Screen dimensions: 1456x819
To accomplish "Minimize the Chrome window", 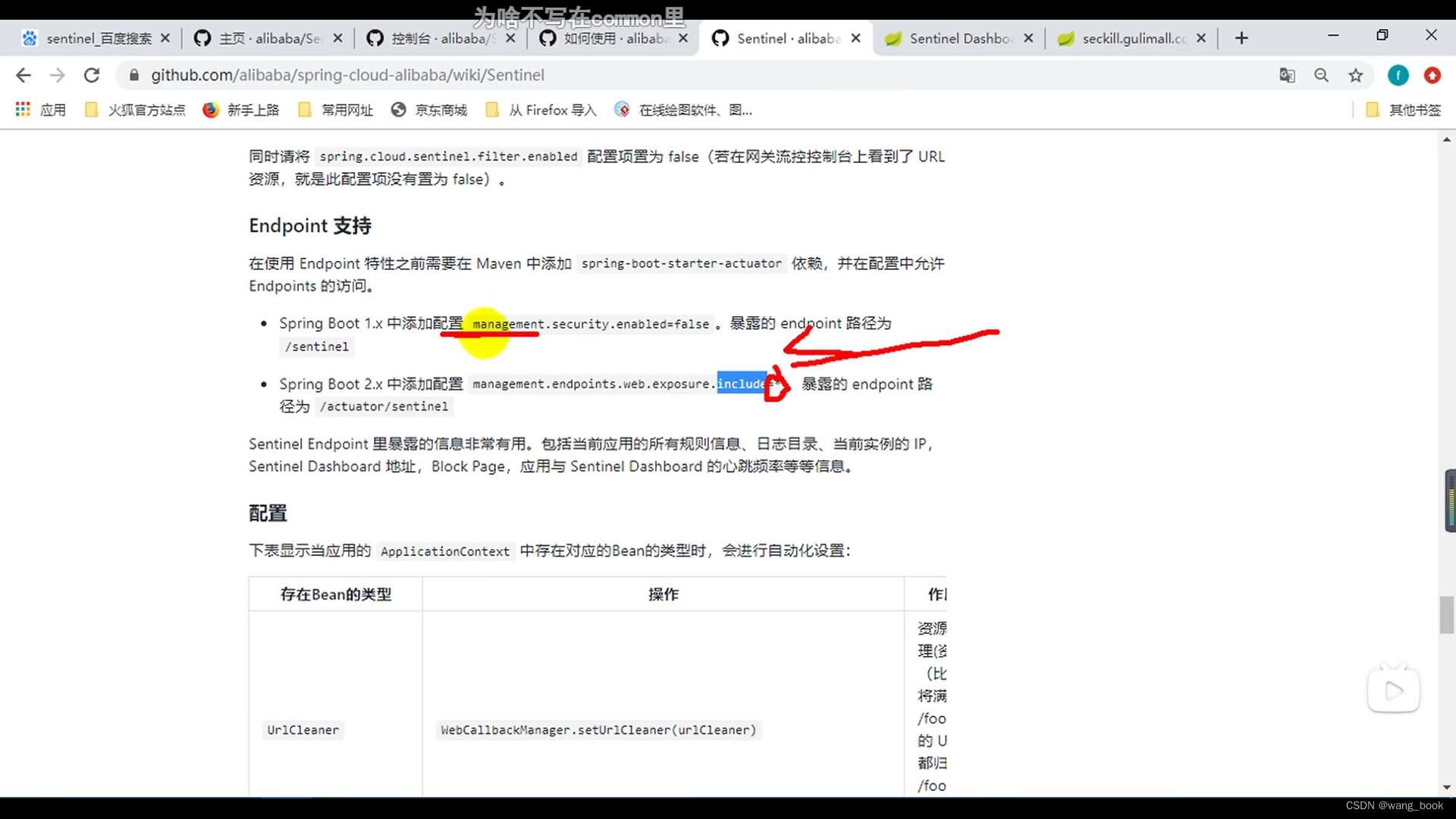I will coord(1333,36).
